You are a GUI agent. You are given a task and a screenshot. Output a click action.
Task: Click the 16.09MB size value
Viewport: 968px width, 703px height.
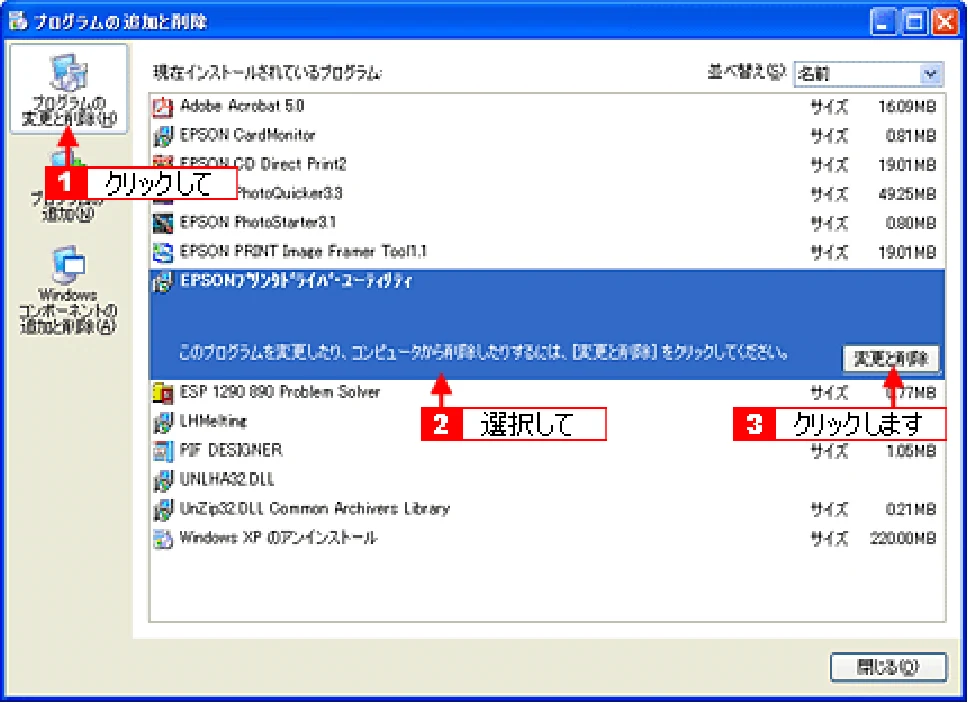[907, 107]
